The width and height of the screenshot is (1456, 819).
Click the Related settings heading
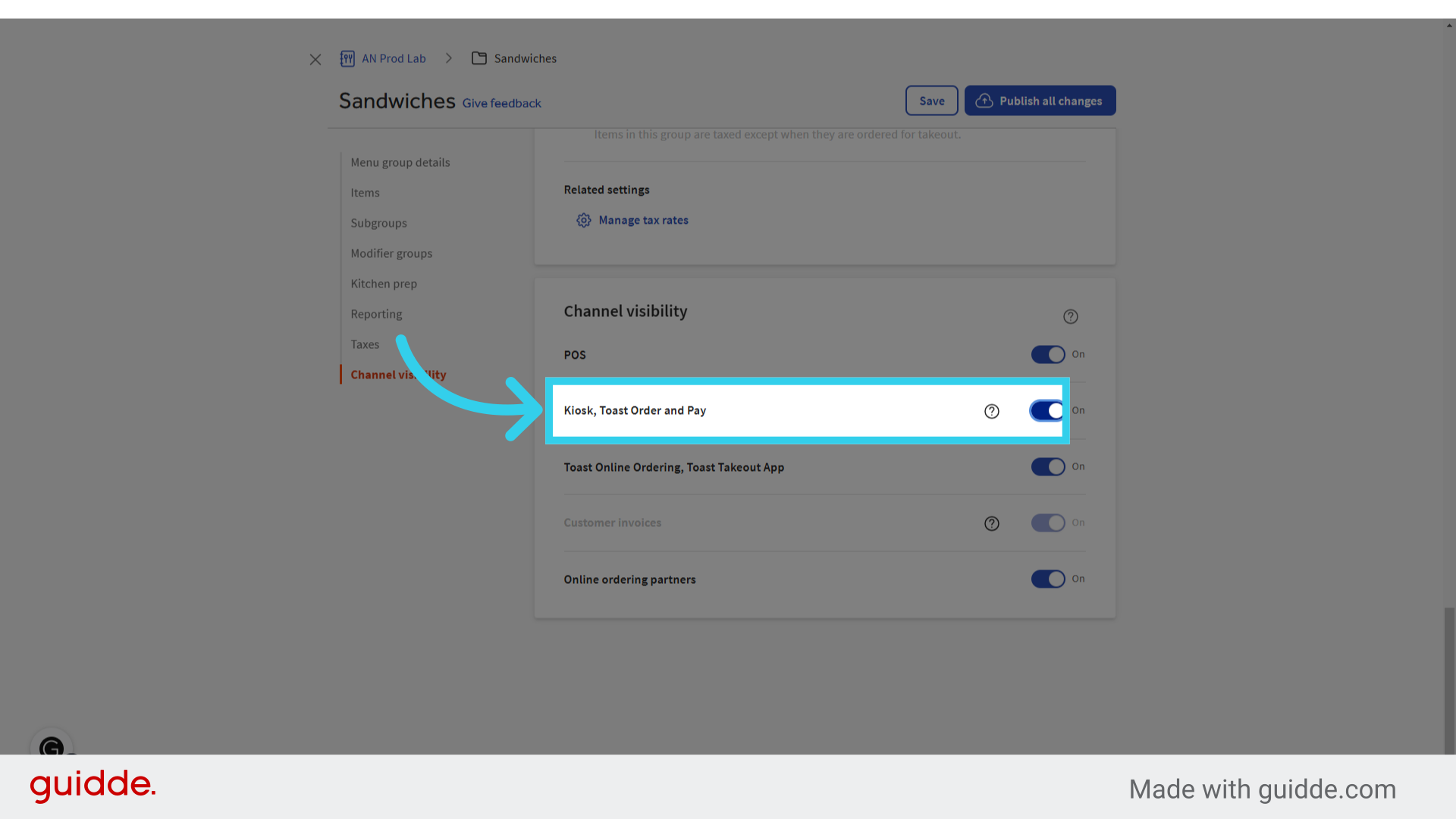pos(607,190)
